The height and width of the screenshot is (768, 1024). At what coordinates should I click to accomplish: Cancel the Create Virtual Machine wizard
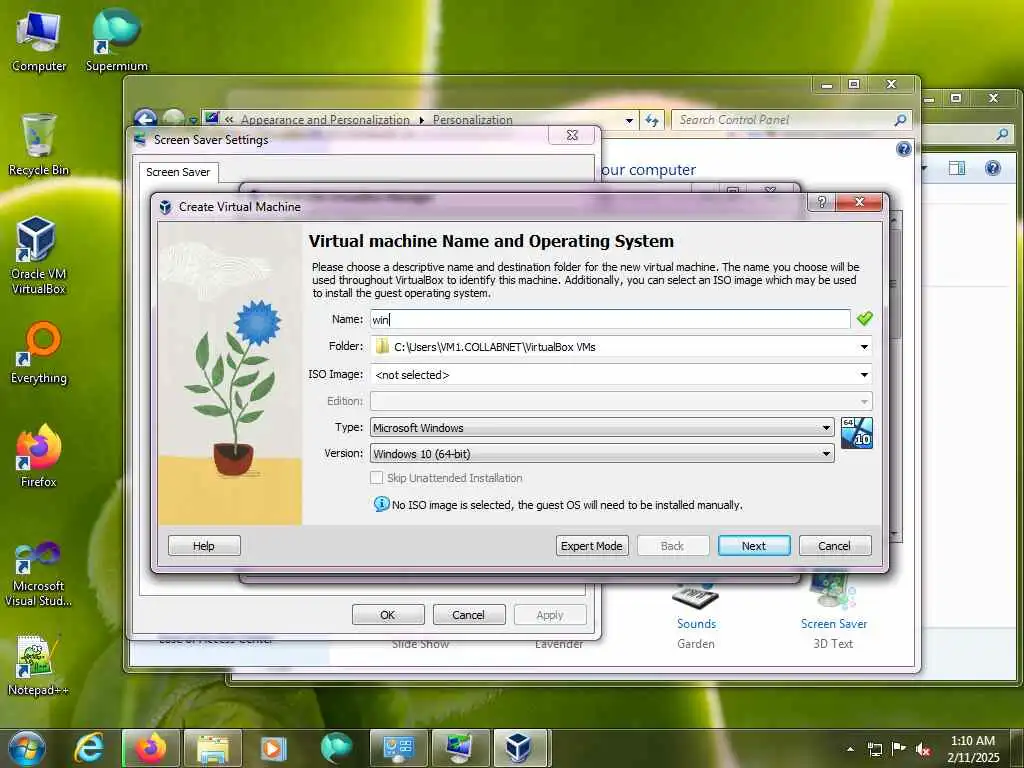(x=835, y=546)
